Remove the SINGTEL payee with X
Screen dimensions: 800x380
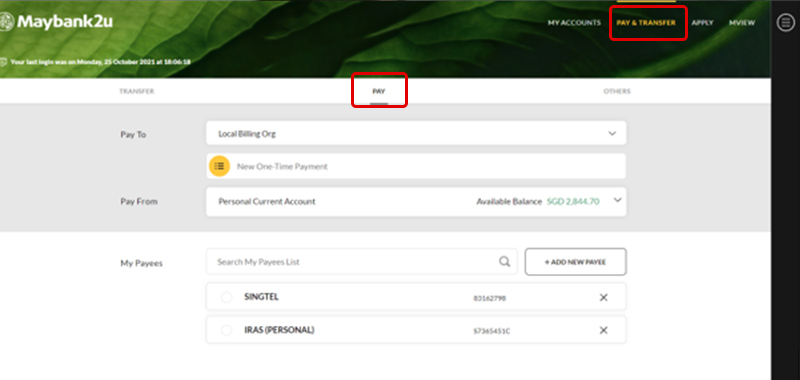(x=603, y=297)
